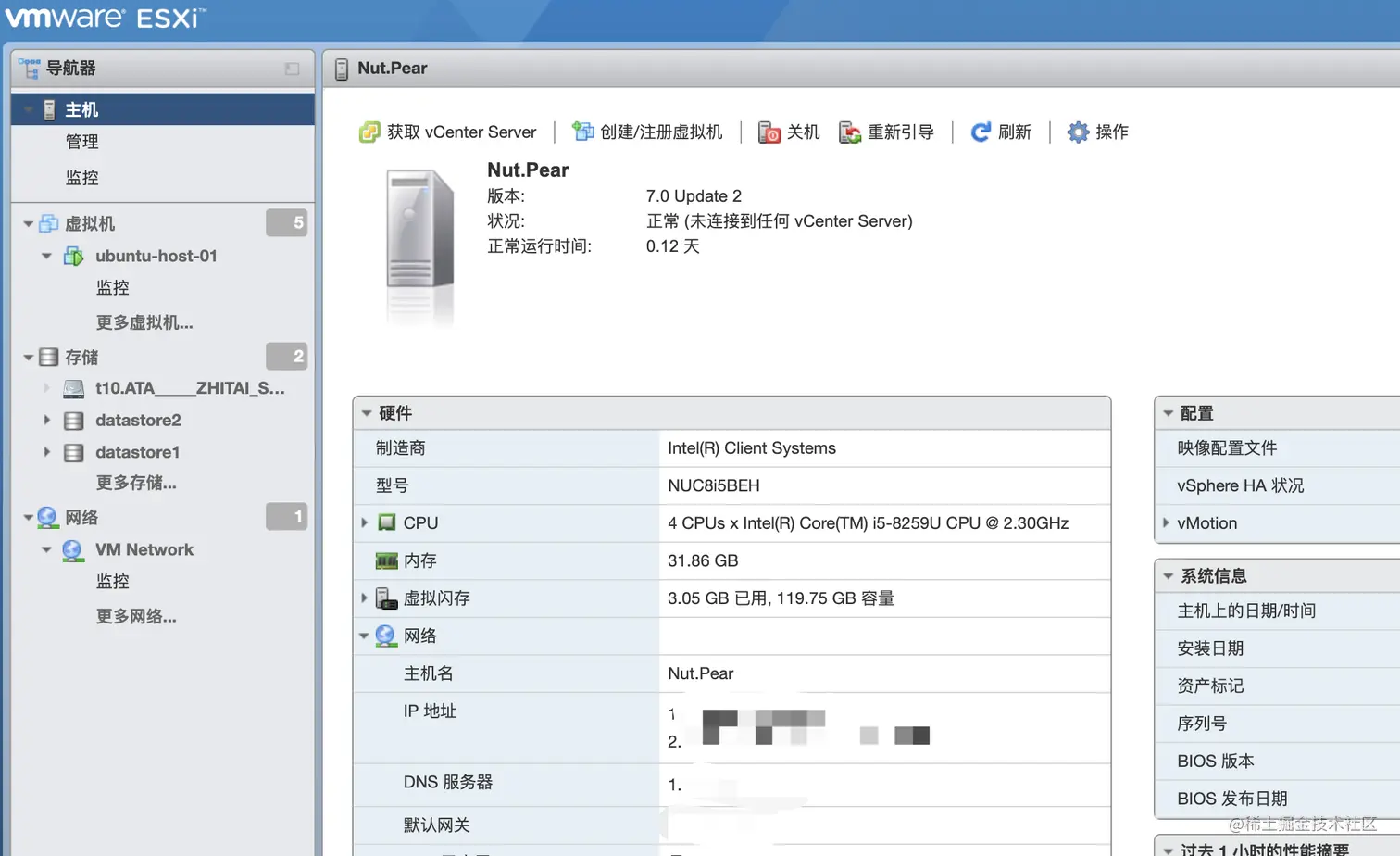Click the 获取 vCenter Server icon
This screenshot has height=856, width=1400.
pyautogui.click(x=369, y=132)
